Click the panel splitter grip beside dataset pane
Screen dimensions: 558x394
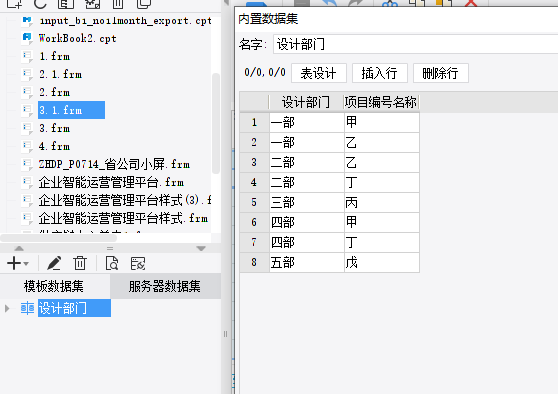pos(225,334)
